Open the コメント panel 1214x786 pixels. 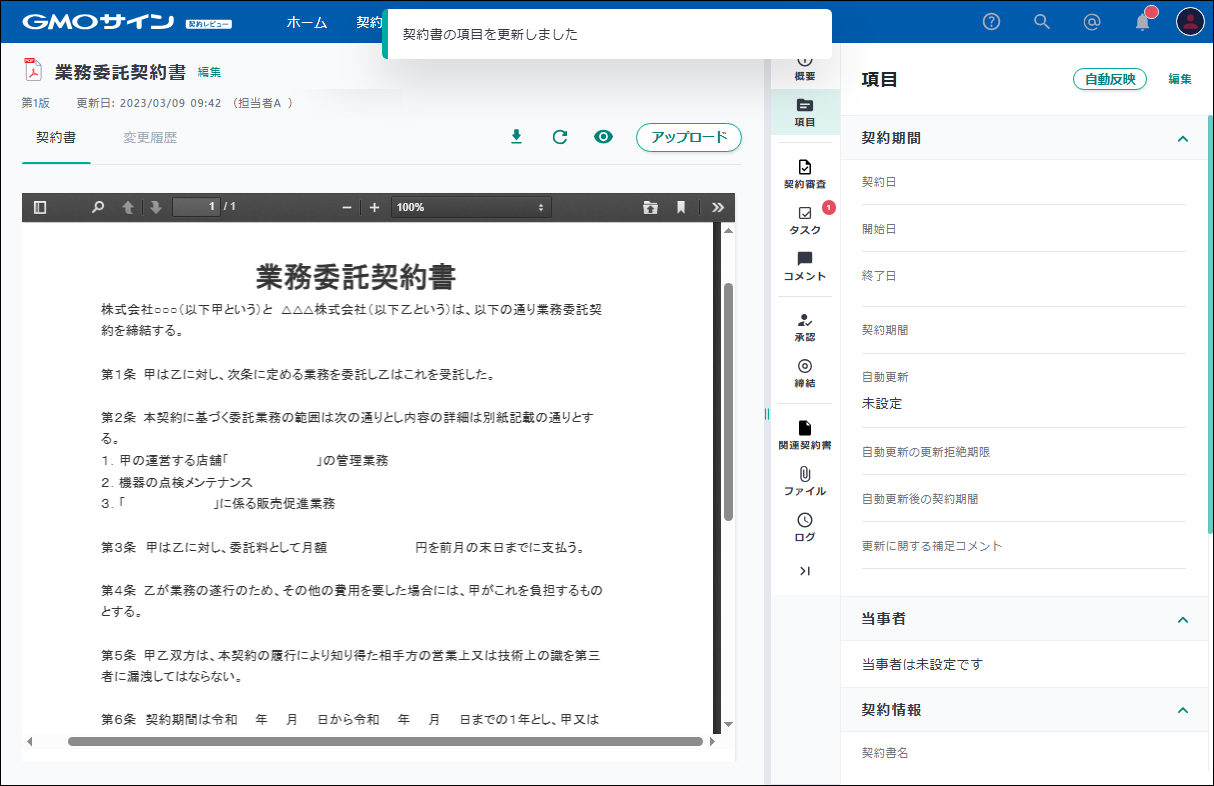click(805, 266)
